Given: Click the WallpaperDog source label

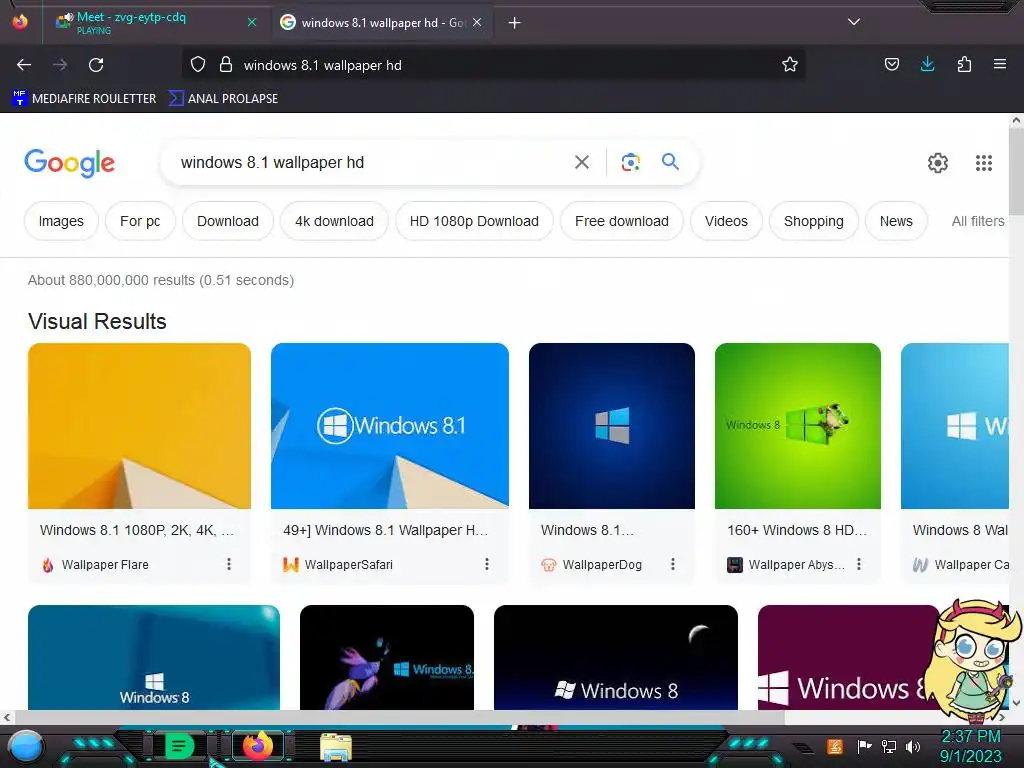Looking at the screenshot, I should (x=602, y=565).
